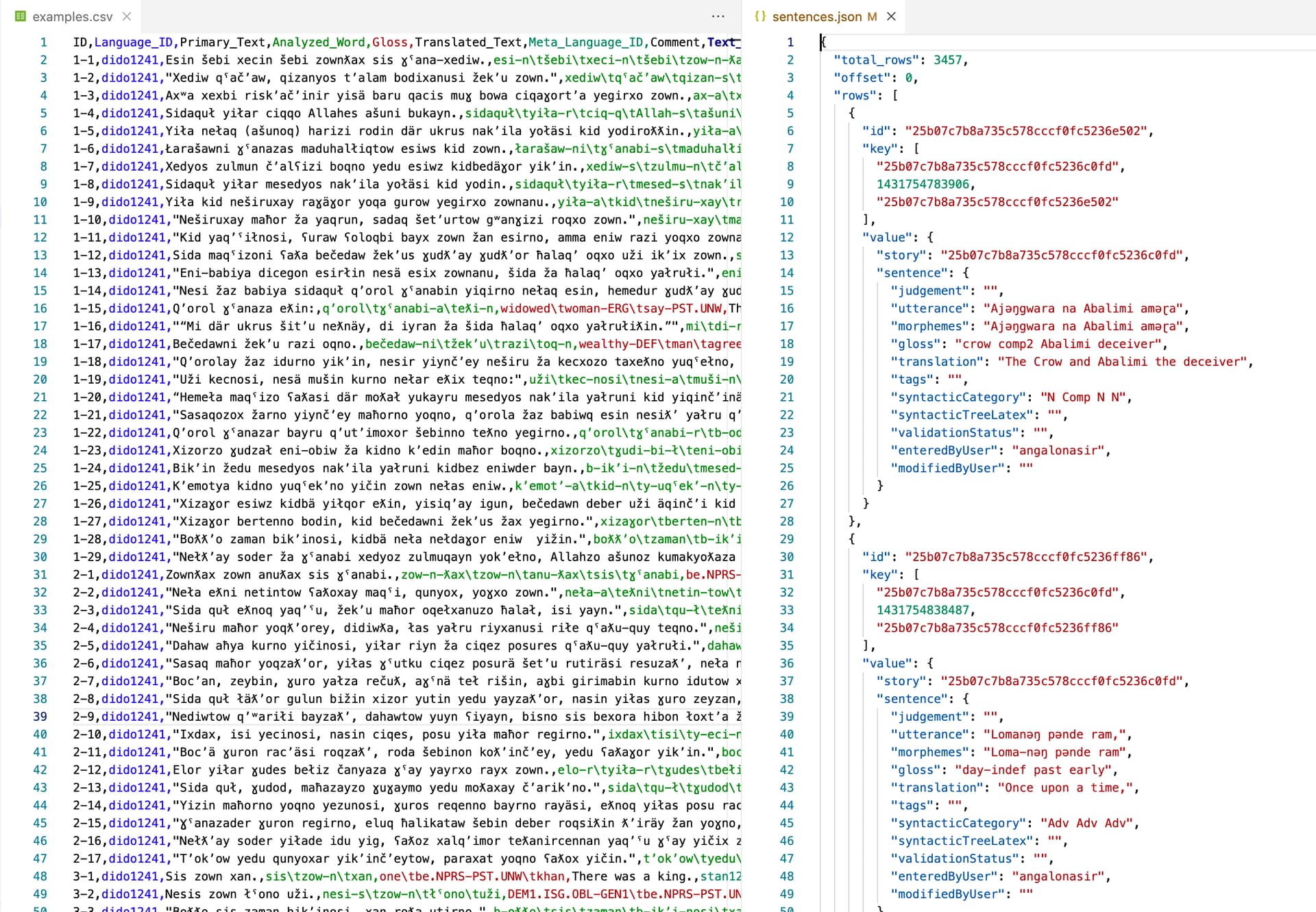Viewport: 1316px width, 912px height.
Task: Click the row 1-15 starting "Q'orol"
Action: click(407, 308)
